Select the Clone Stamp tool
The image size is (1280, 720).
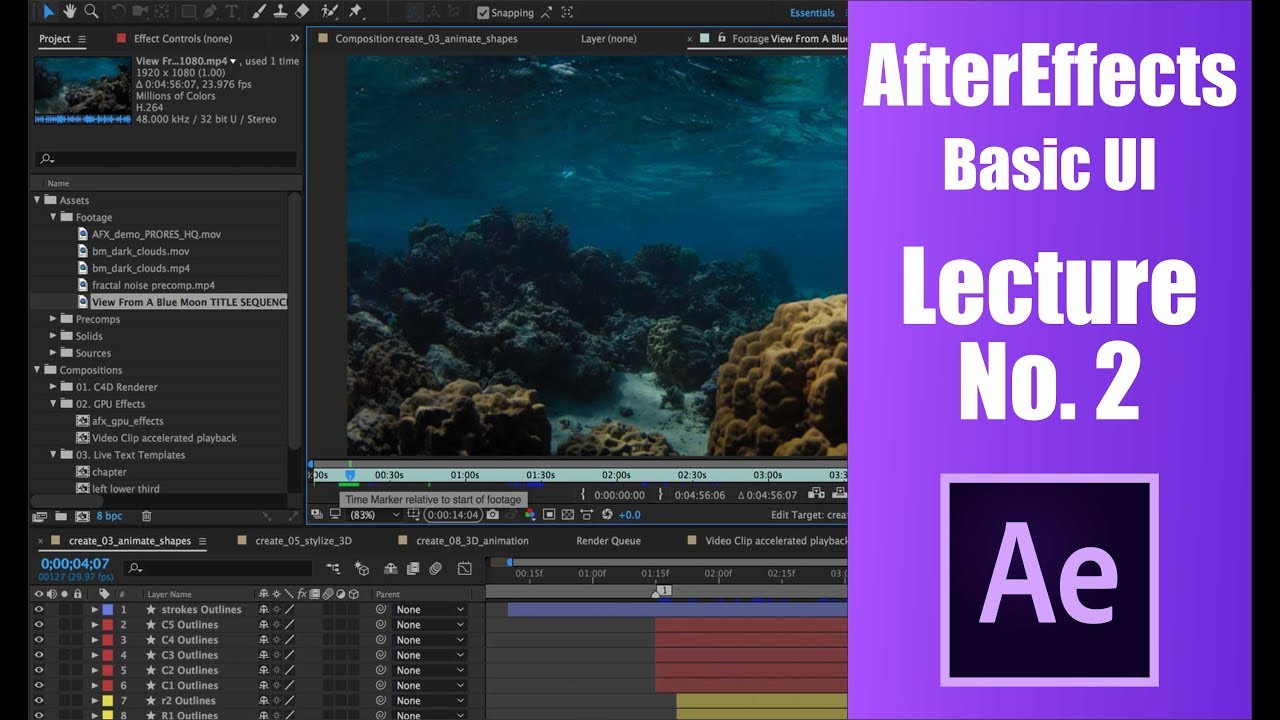pyautogui.click(x=281, y=12)
